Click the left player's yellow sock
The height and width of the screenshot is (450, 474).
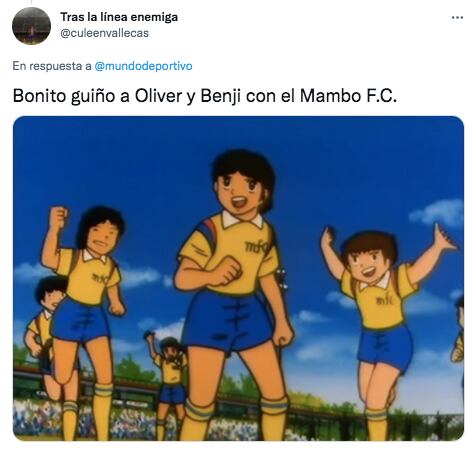point(102,412)
